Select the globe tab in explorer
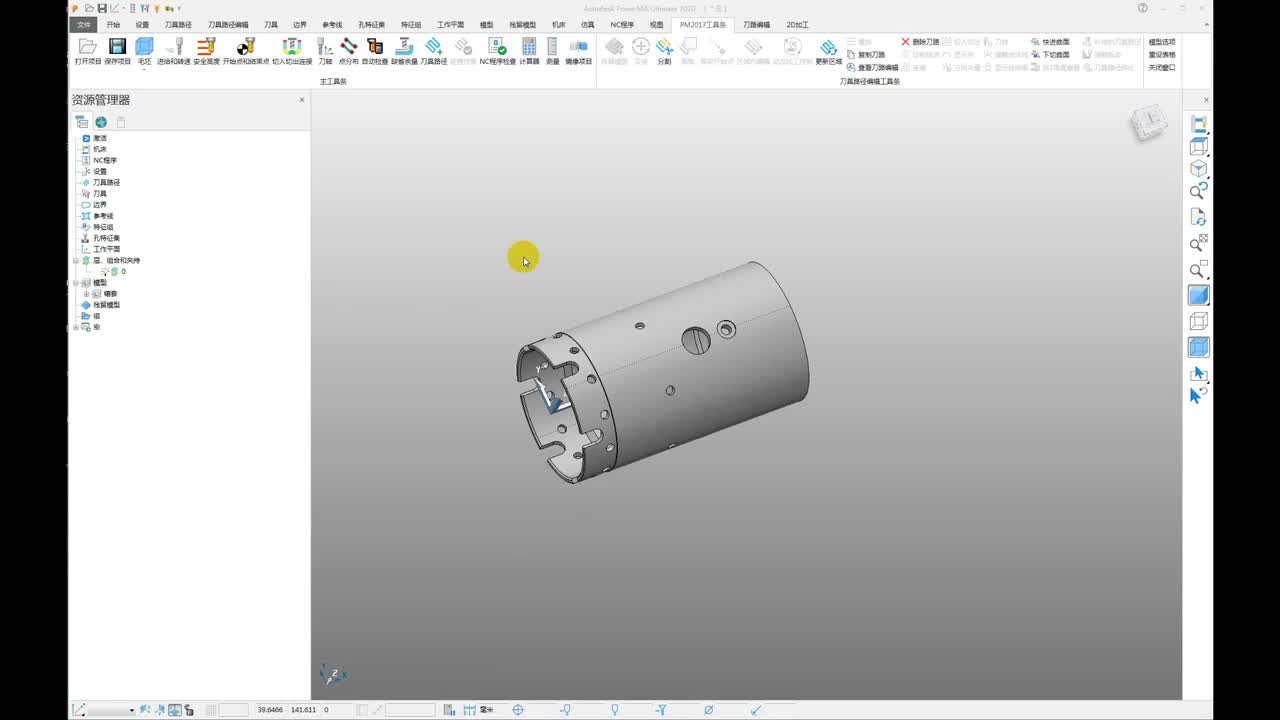The width and height of the screenshot is (1280, 720). 101,122
